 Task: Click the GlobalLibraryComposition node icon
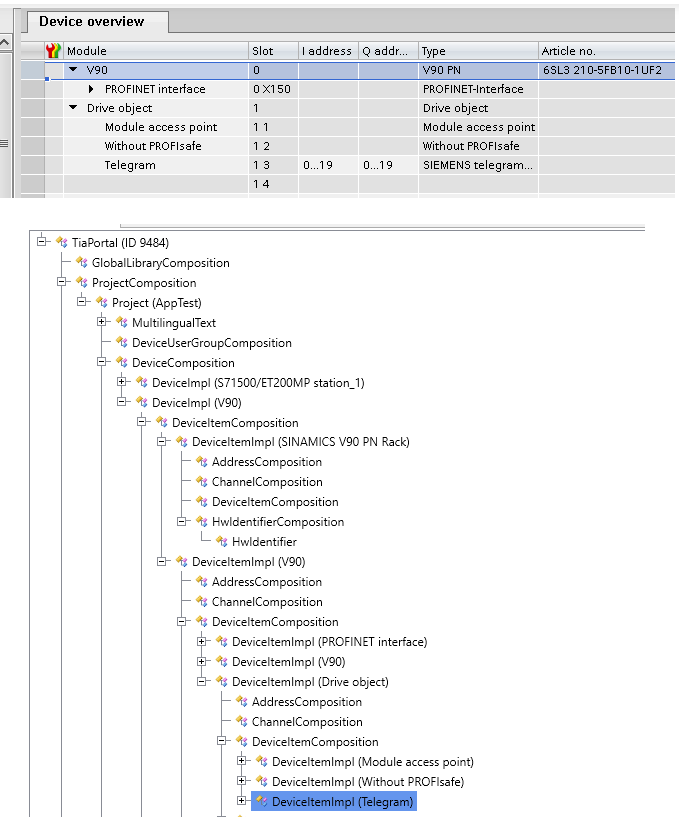click(x=82, y=262)
